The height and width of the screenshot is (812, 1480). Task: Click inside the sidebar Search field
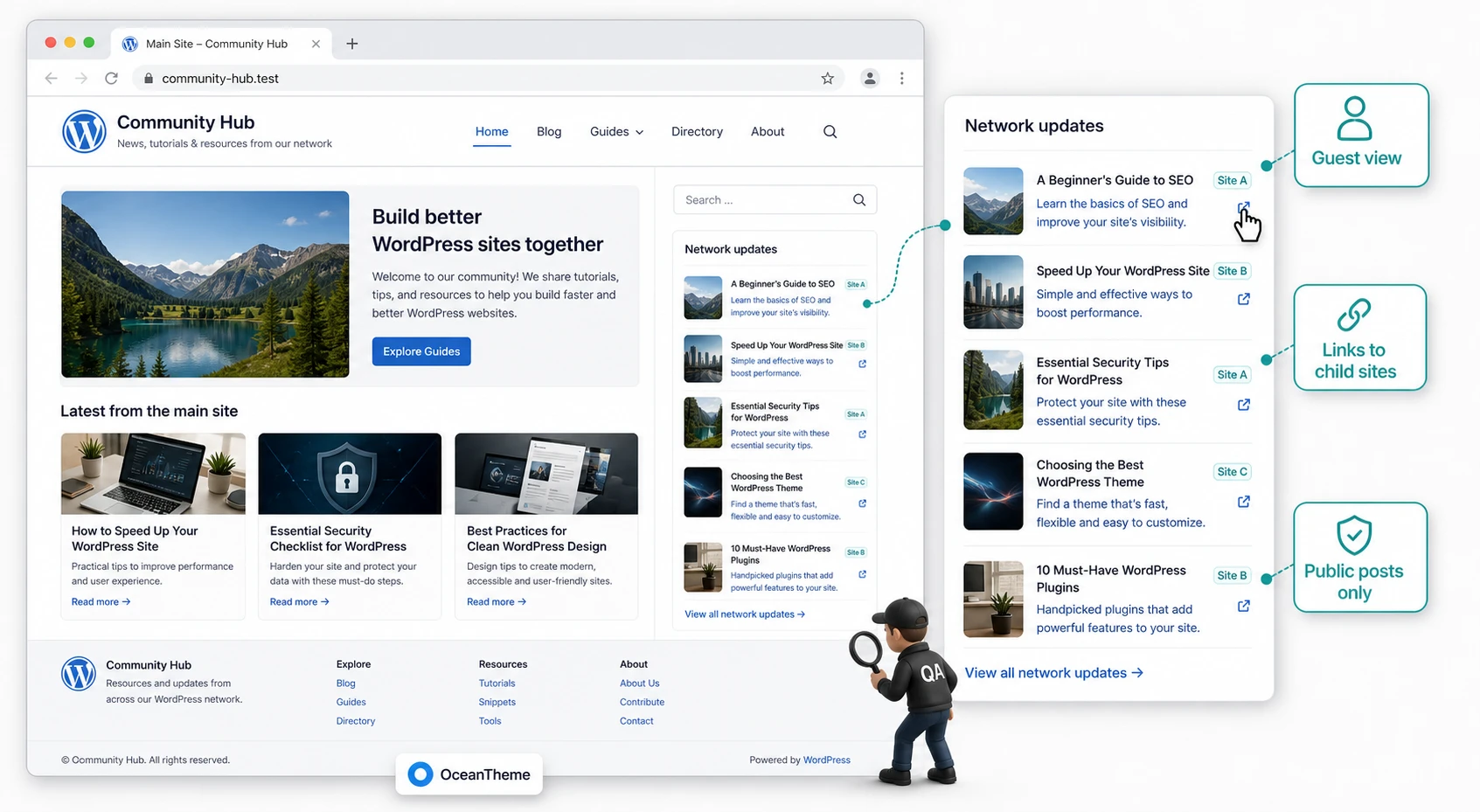[775, 200]
